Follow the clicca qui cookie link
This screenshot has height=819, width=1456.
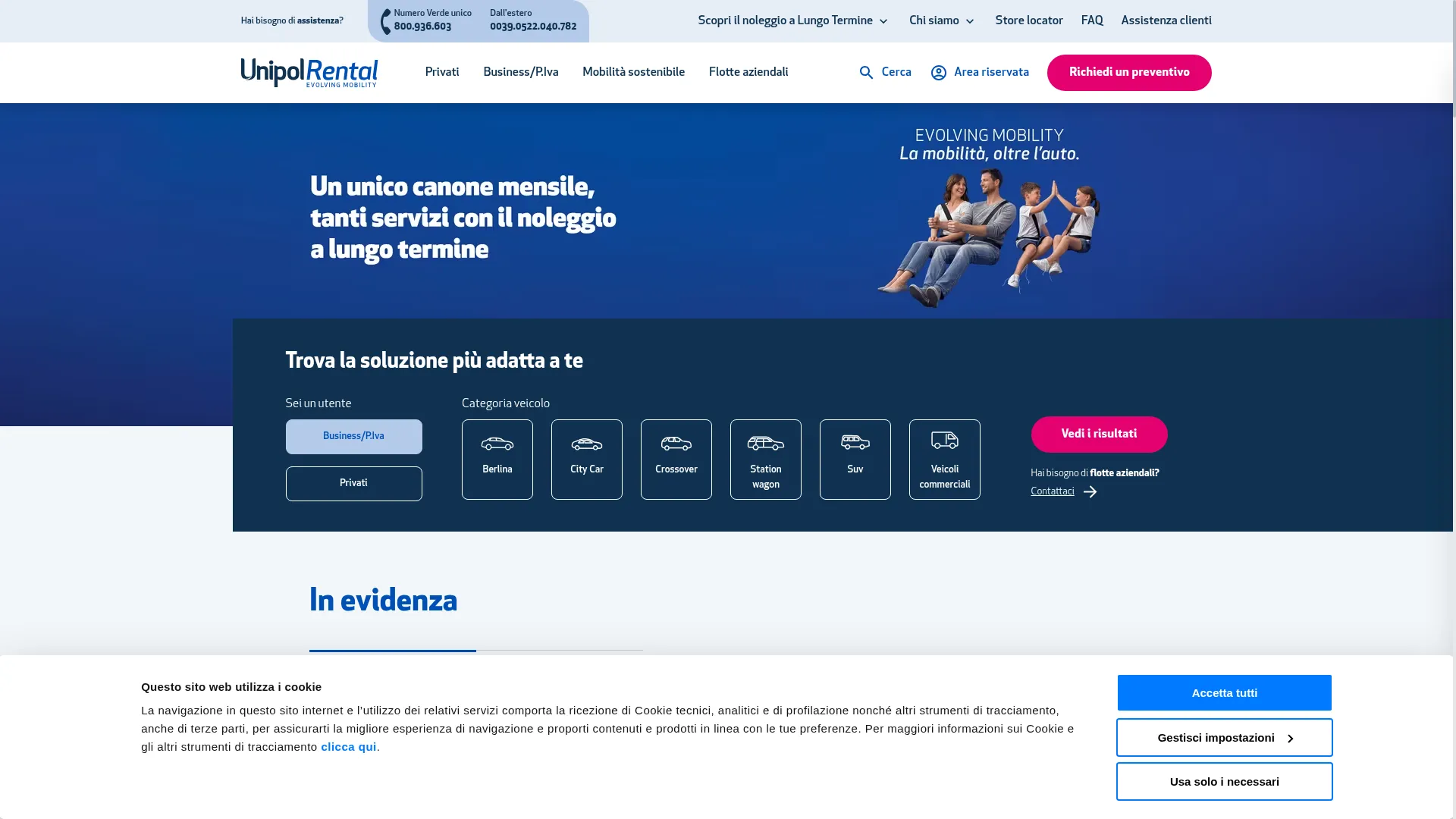[349, 747]
